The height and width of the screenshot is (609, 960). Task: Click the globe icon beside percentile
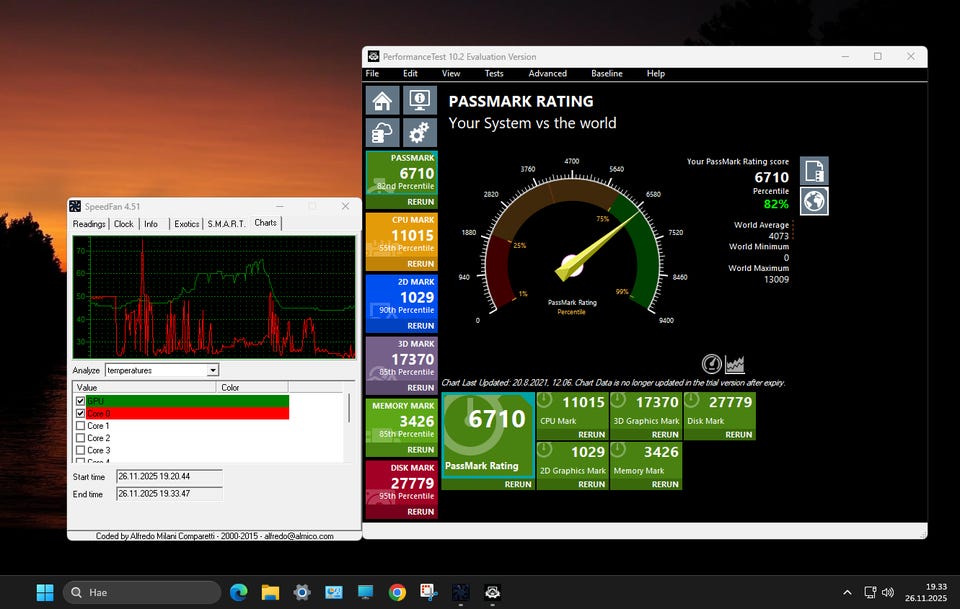tap(814, 201)
